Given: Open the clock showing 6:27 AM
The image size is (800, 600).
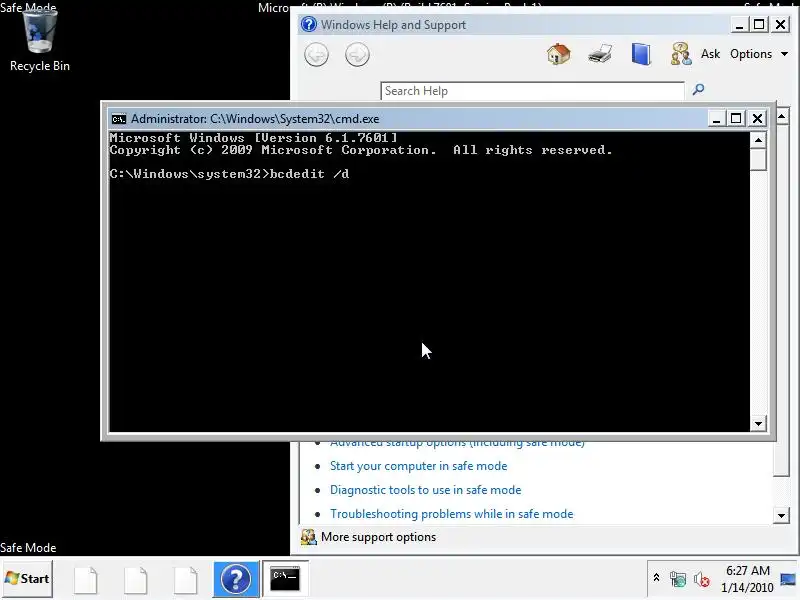Looking at the screenshot, I should pyautogui.click(x=747, y=579).
